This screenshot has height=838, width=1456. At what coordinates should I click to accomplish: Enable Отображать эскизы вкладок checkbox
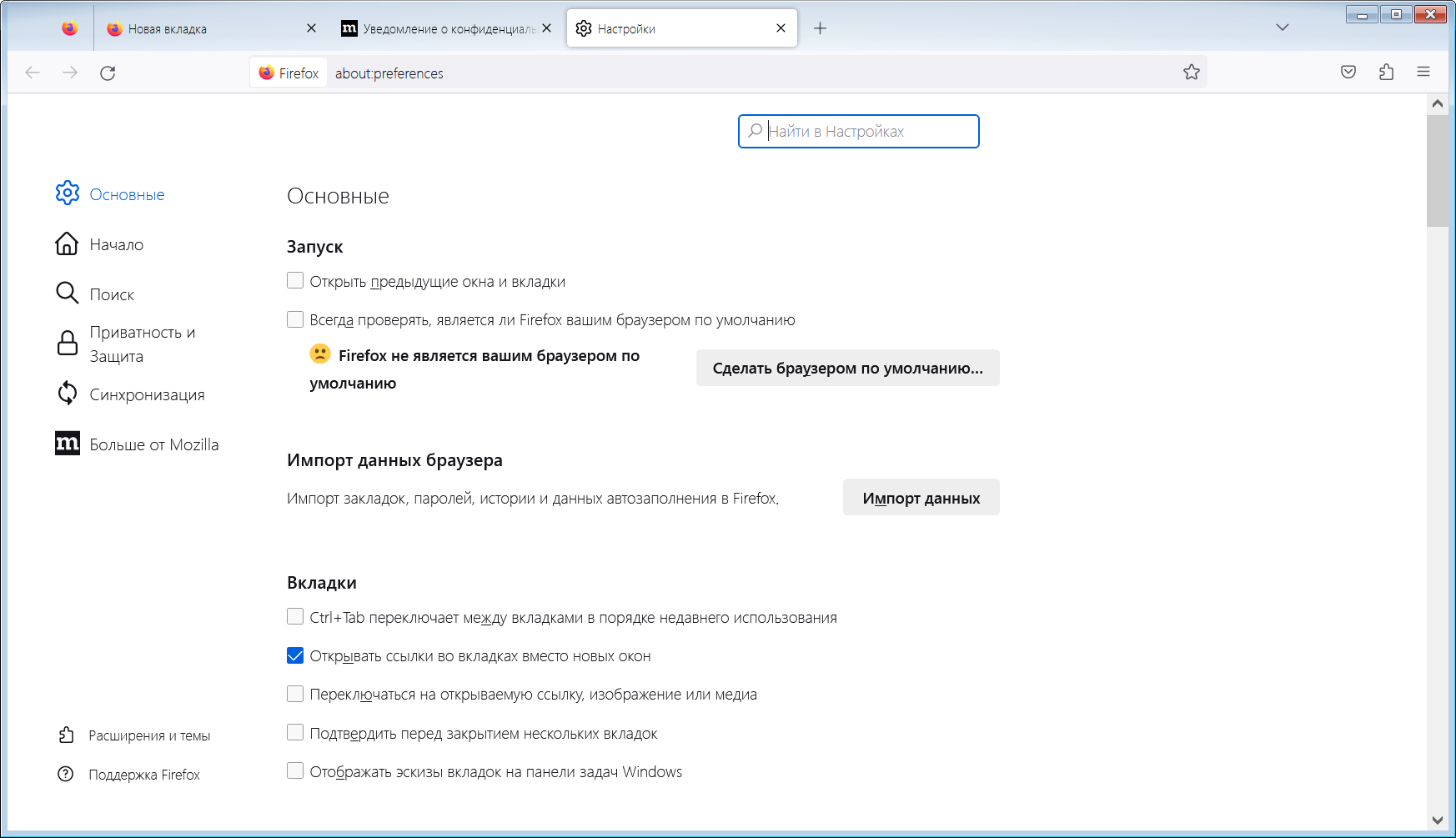coord(295,771)
